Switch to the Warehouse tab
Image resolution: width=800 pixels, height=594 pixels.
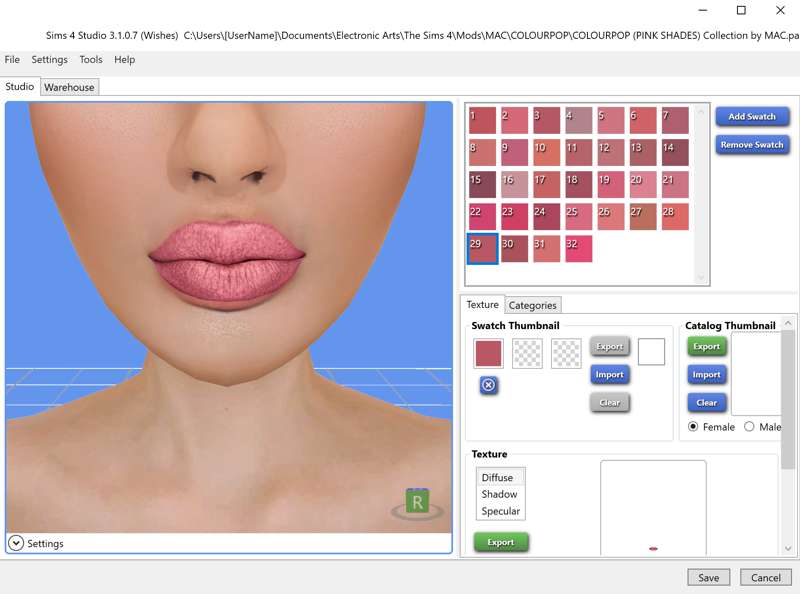pos(69,87)
